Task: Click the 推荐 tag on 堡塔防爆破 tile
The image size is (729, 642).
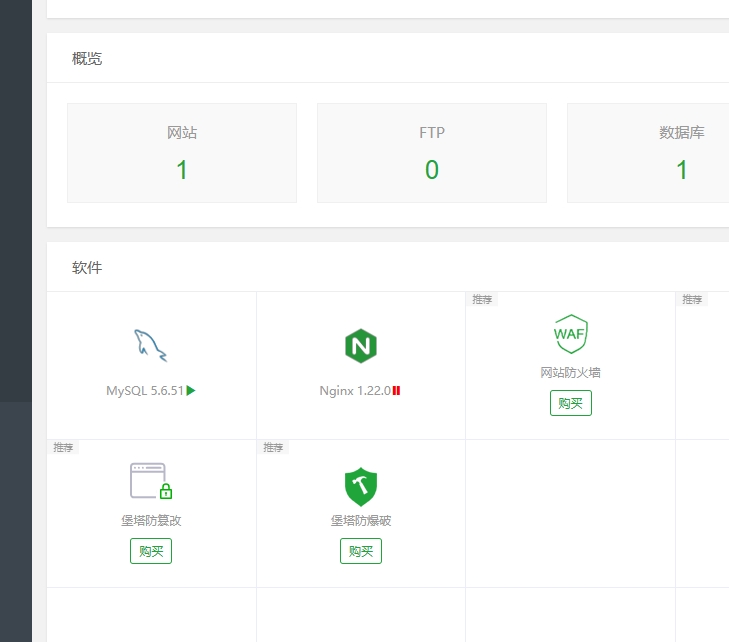Action: (273, 447)
